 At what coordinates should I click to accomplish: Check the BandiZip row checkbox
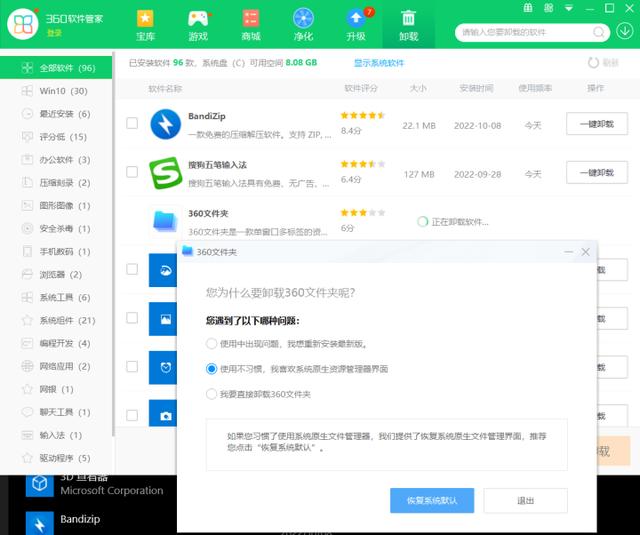tap(132, 123)
